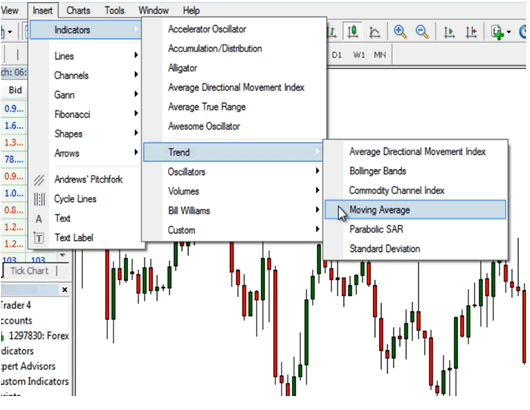Expand the Lines submenu

click(x=86, y=56)
